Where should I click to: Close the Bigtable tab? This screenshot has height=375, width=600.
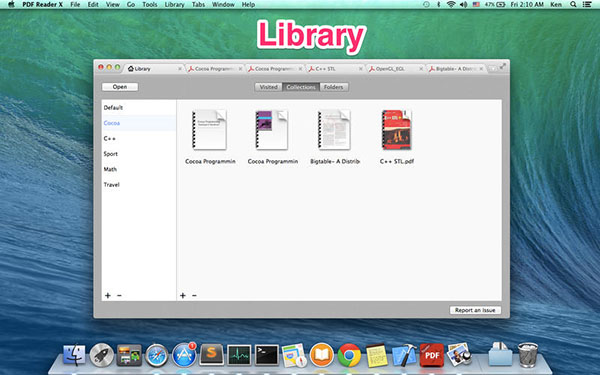point(481,69)
